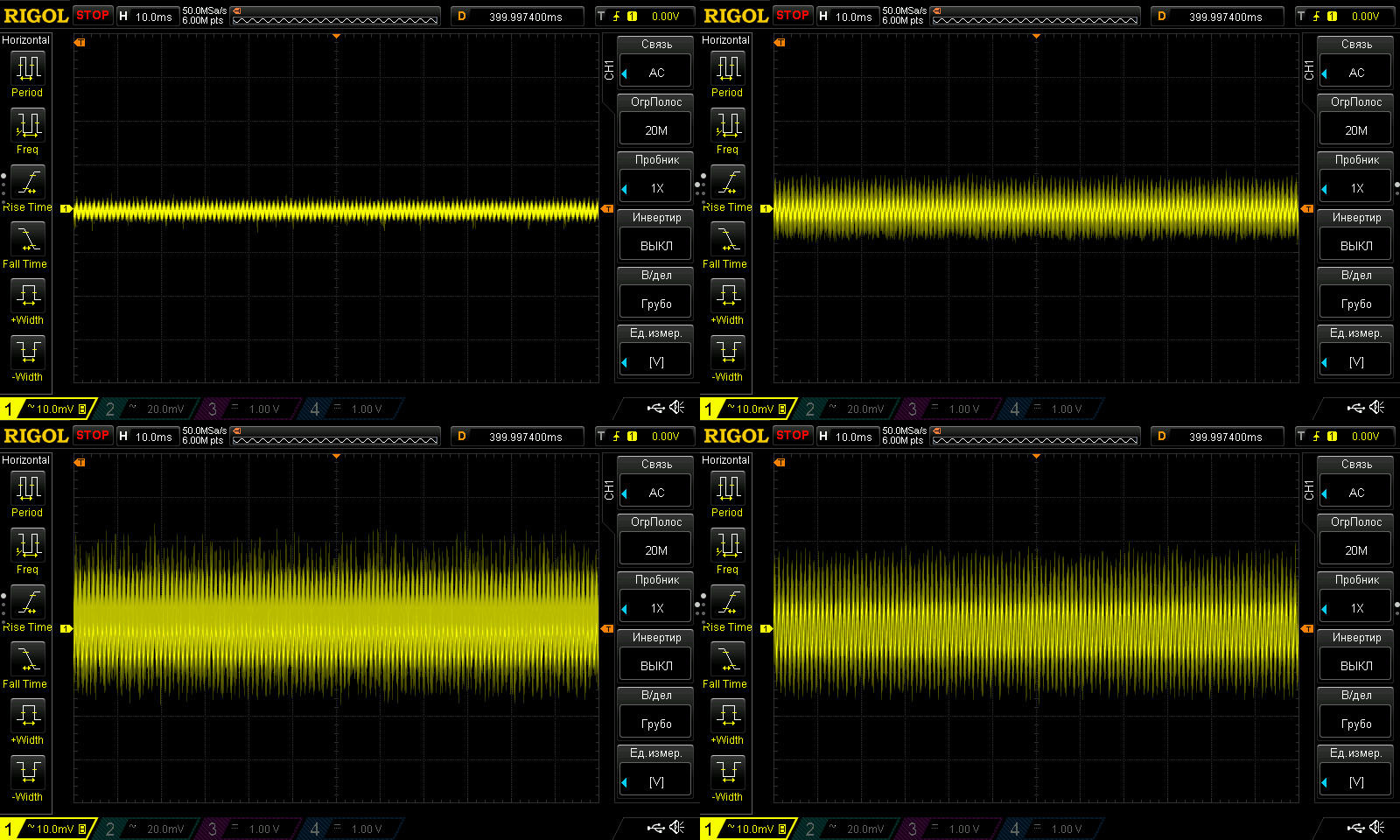1400x840 pixels.
Task: Click the speaker sound icon in bottom-left scope
Action: pos(677,828)
